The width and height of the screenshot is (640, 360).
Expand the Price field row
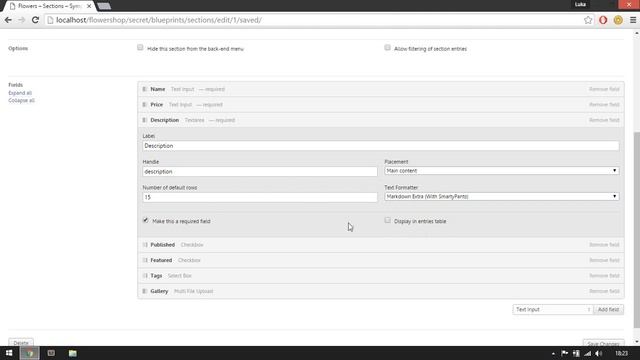380,104
